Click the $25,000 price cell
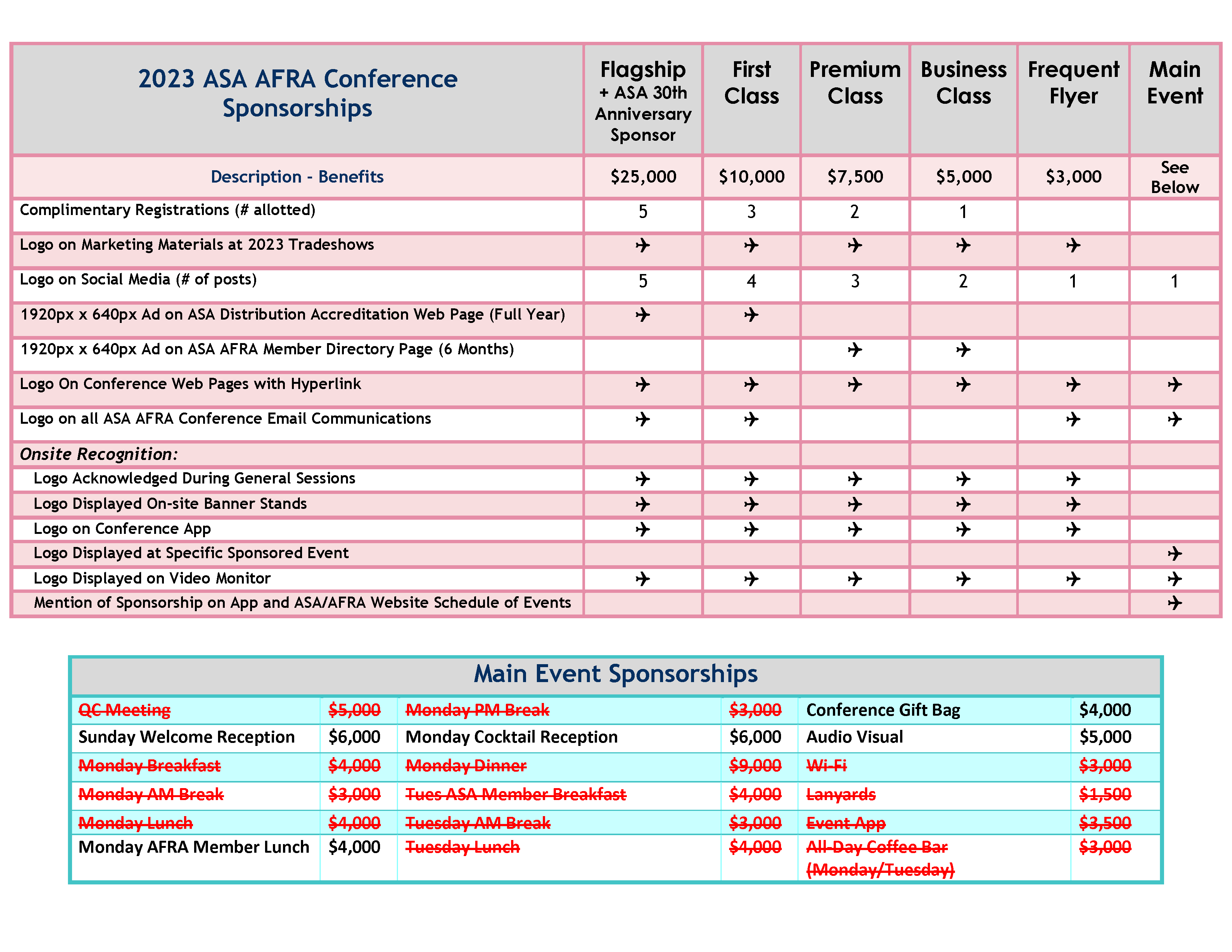The width and height of the screenshot is (1232, 952). coord(643,177)
